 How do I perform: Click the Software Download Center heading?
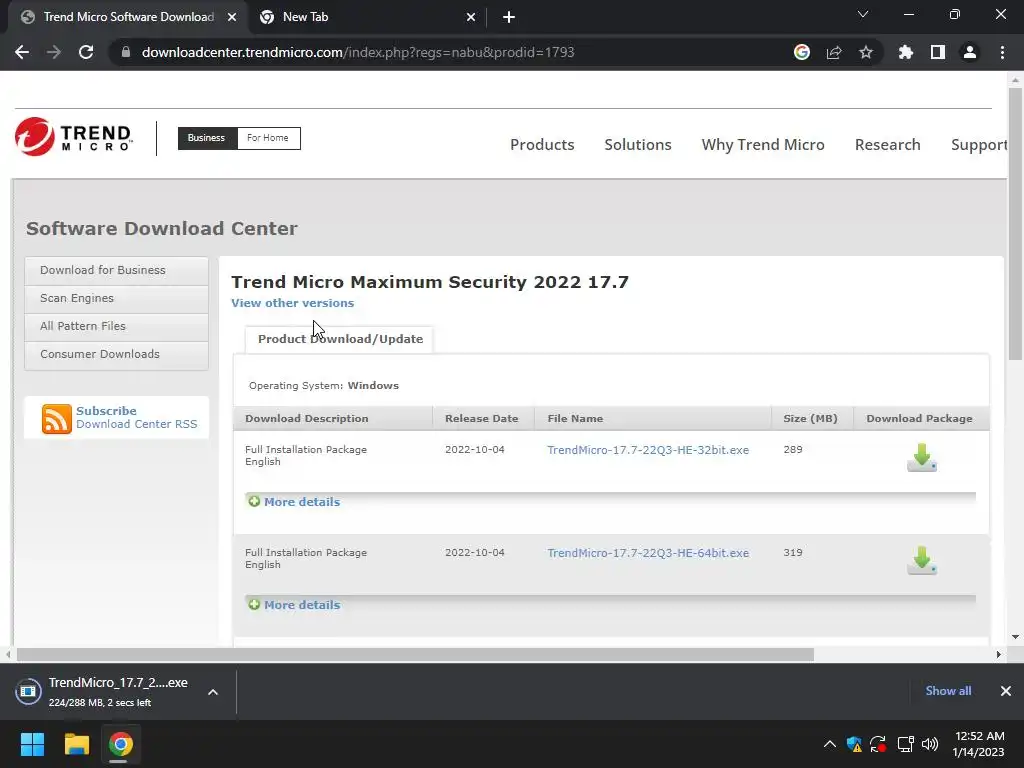tap(161, 229)
